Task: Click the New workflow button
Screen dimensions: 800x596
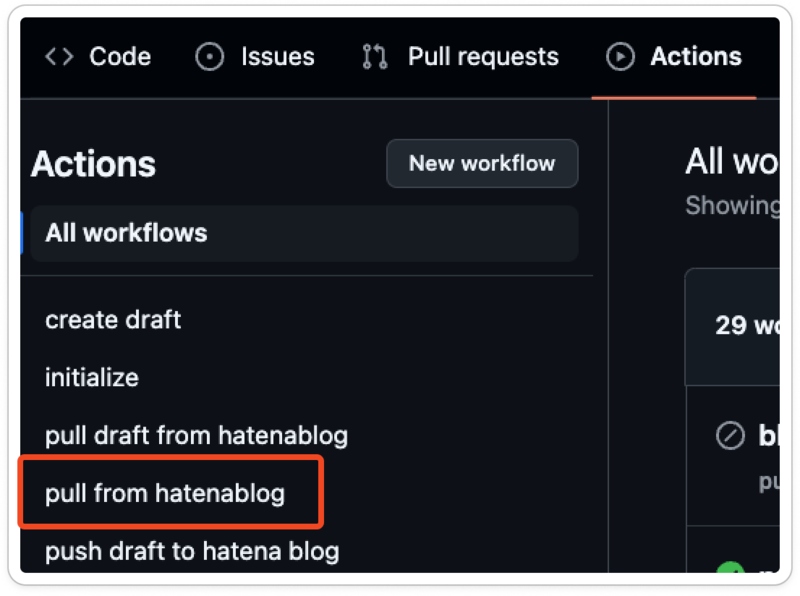Action: click(x=482, y=164)
